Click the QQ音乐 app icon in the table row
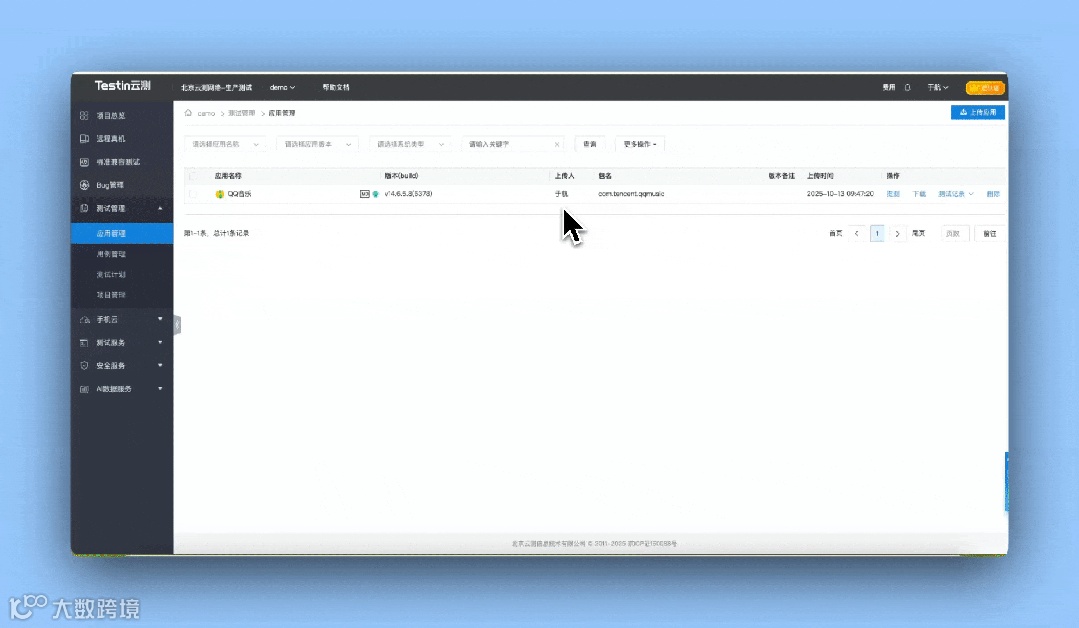 tap(220, 194)
